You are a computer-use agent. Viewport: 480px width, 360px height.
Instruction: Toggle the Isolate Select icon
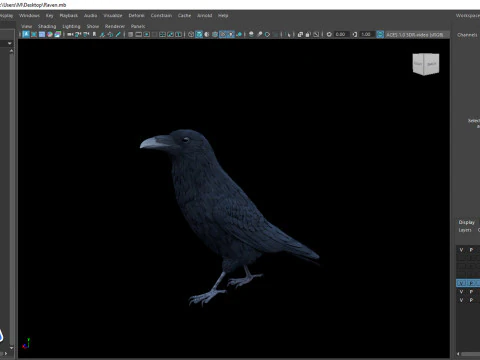pyautogui.click(x=288, y=34)
